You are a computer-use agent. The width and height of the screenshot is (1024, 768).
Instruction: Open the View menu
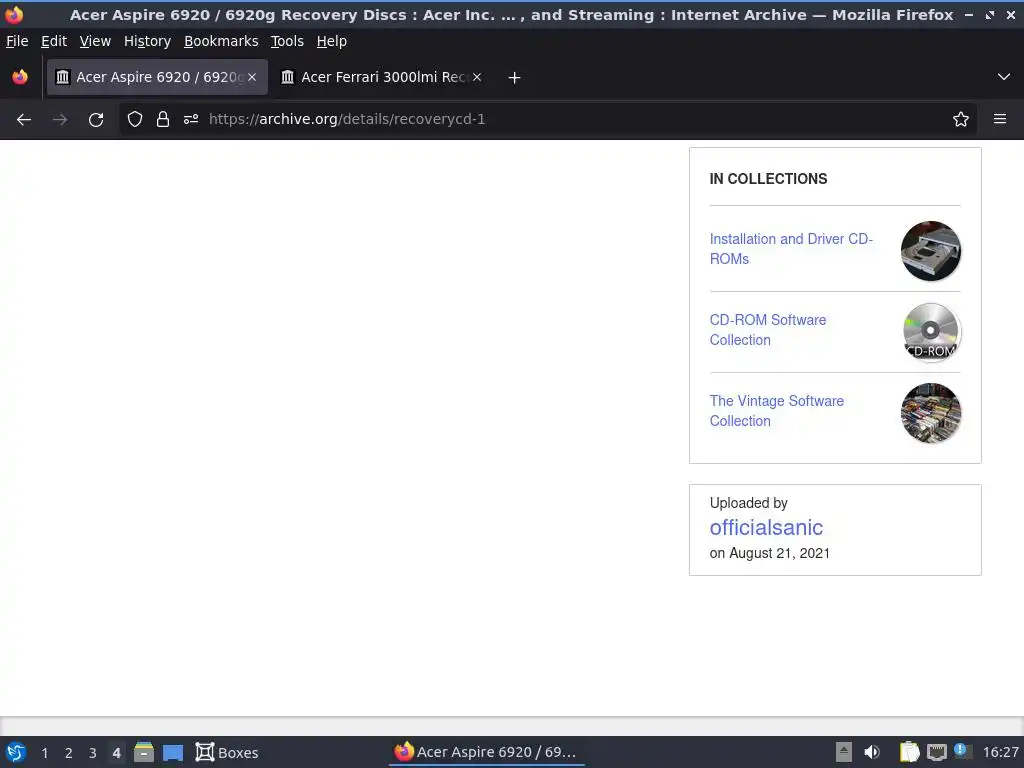tap(95, 41)
